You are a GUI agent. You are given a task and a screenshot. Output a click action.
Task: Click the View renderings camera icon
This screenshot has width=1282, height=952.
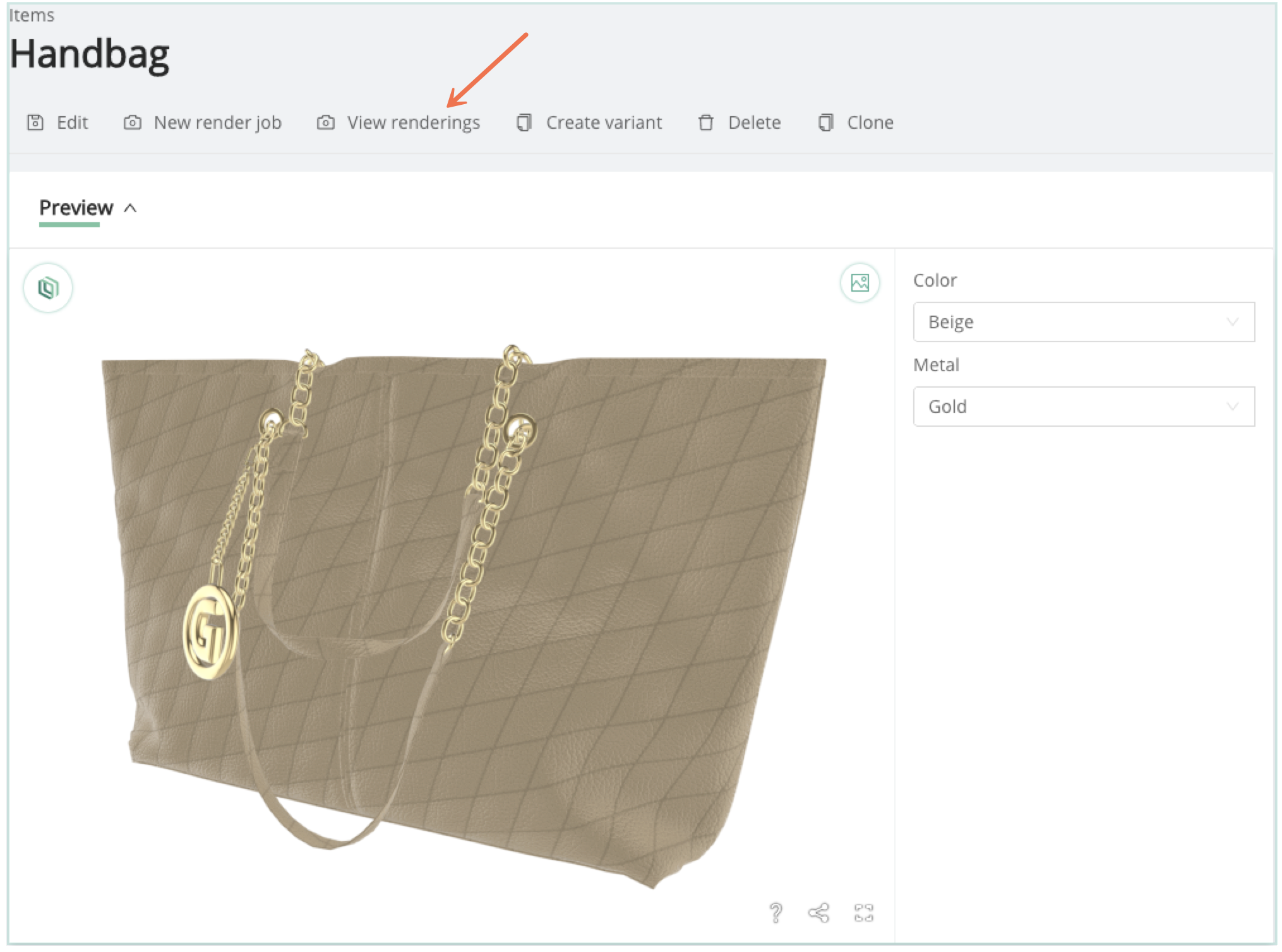click(325, 122)
